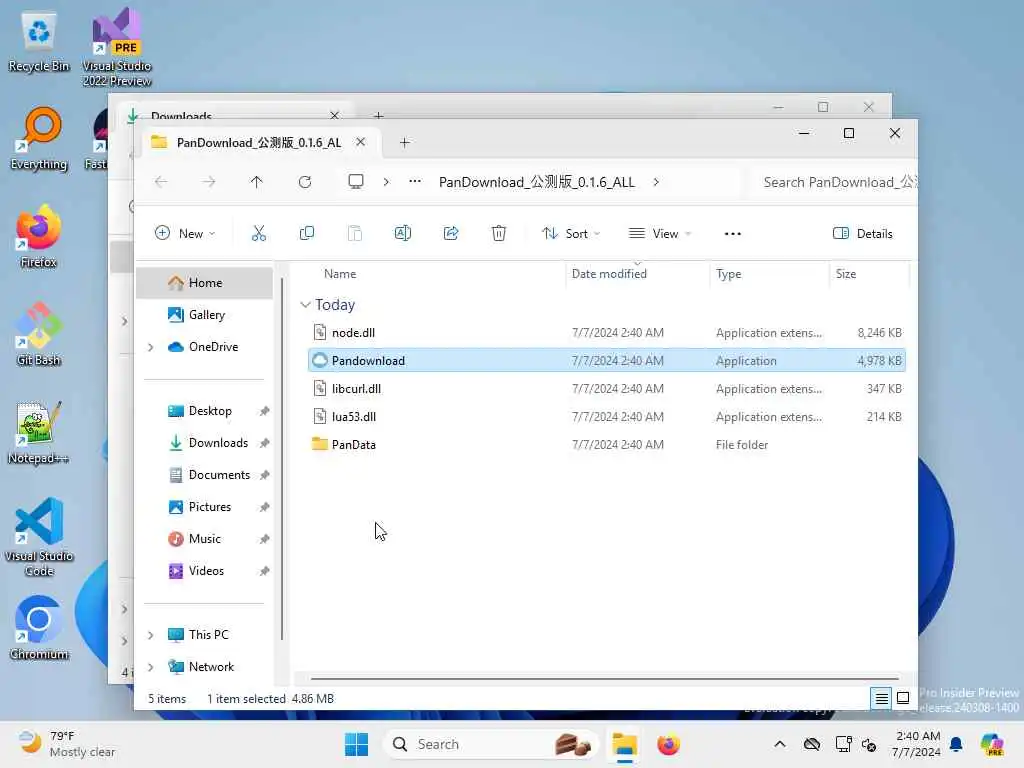Click the Windows Start button
Image resolution: width=1024 pixels, height=768 pixels.
357,744
